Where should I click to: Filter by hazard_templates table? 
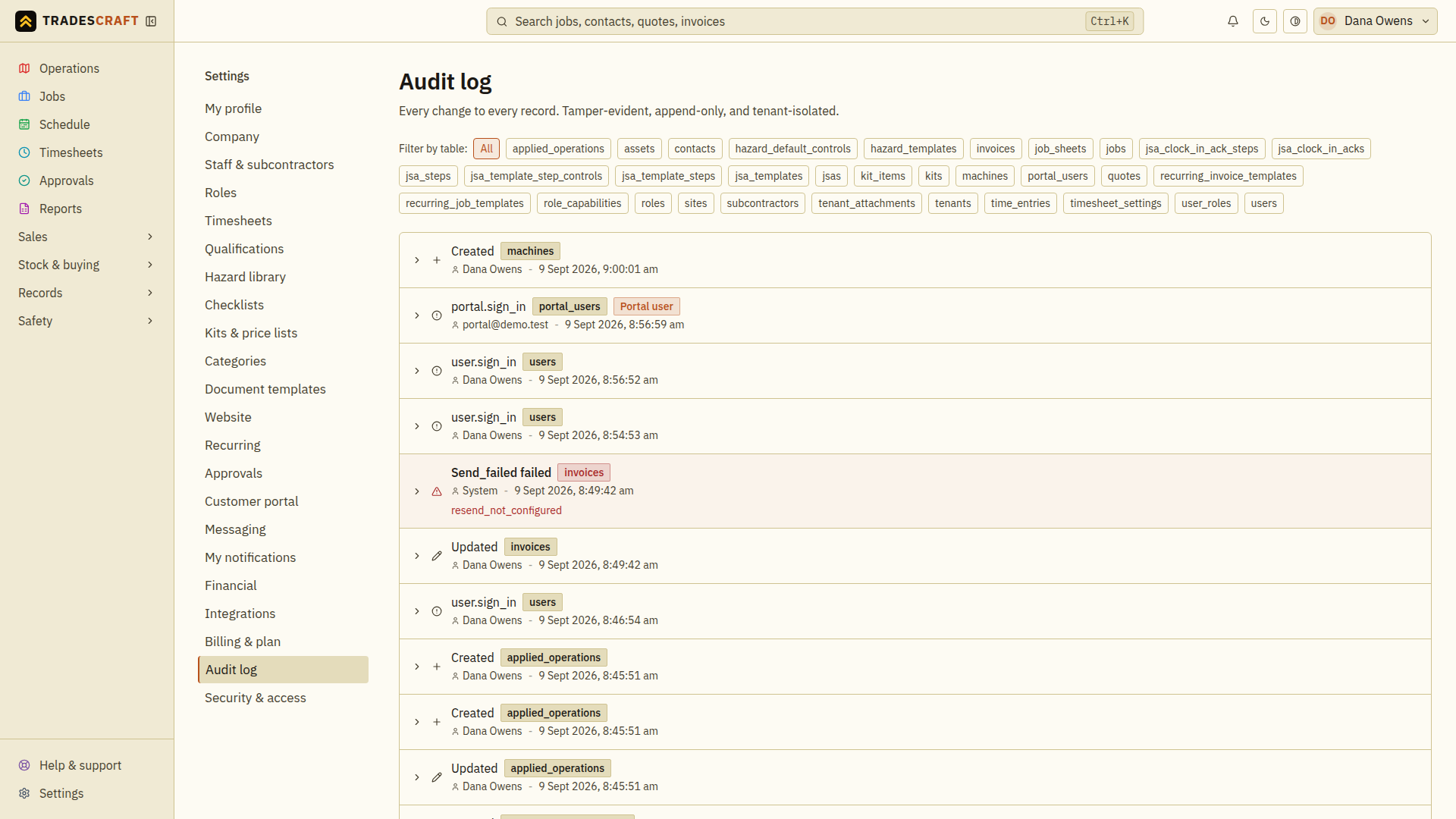tap(913, 149)
